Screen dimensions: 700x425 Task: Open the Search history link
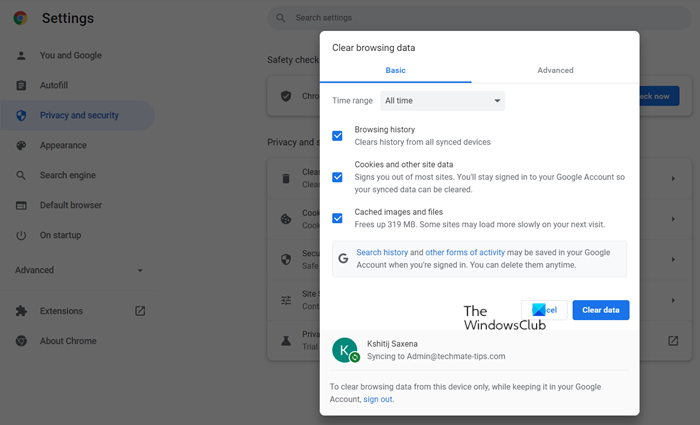(382, 253)
